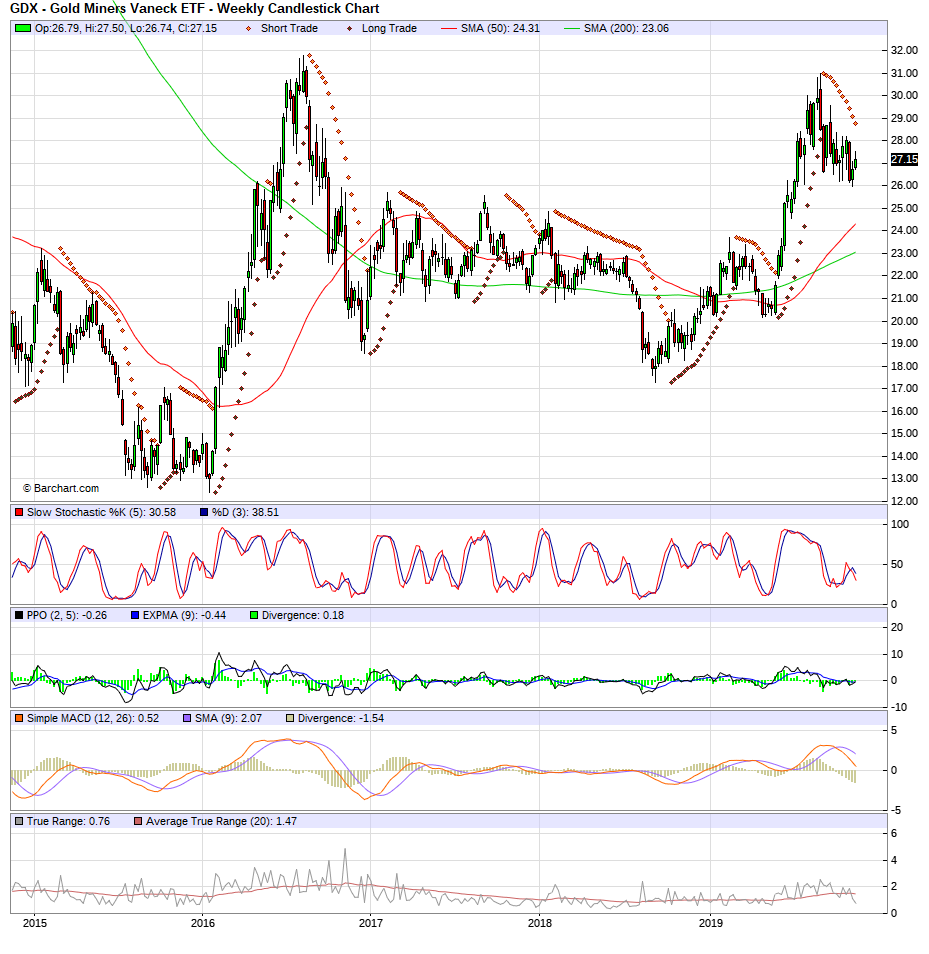
Task: Click the EXPMA (9) blue swatch
Action: coord(135,615)
